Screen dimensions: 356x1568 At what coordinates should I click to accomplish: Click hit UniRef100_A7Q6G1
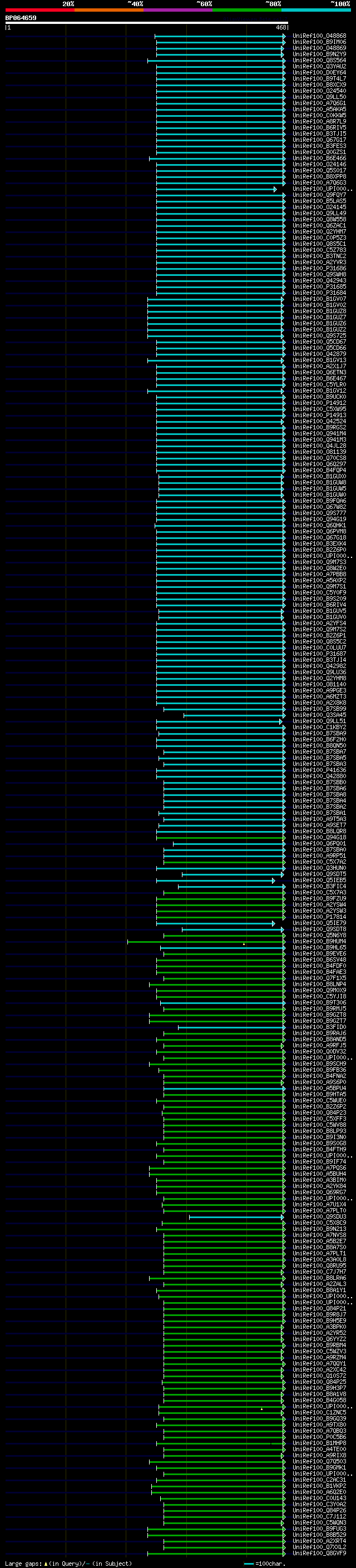click(319, 103)
